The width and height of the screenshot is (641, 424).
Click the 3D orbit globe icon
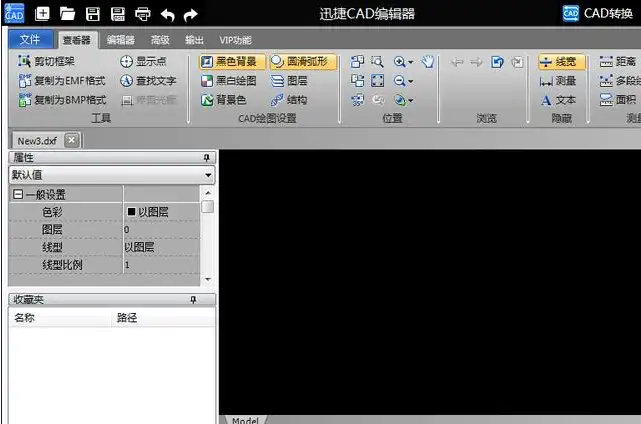point(399,100)
